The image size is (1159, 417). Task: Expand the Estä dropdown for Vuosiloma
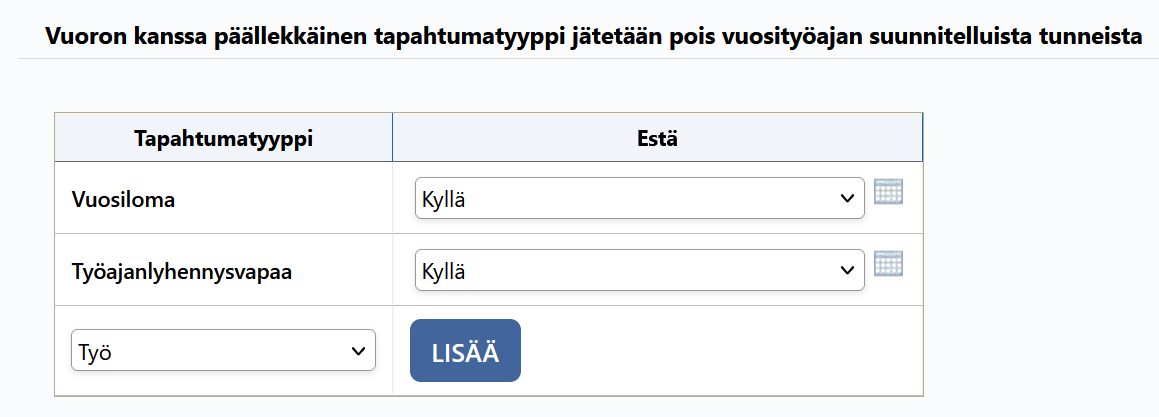click(639, 198)
